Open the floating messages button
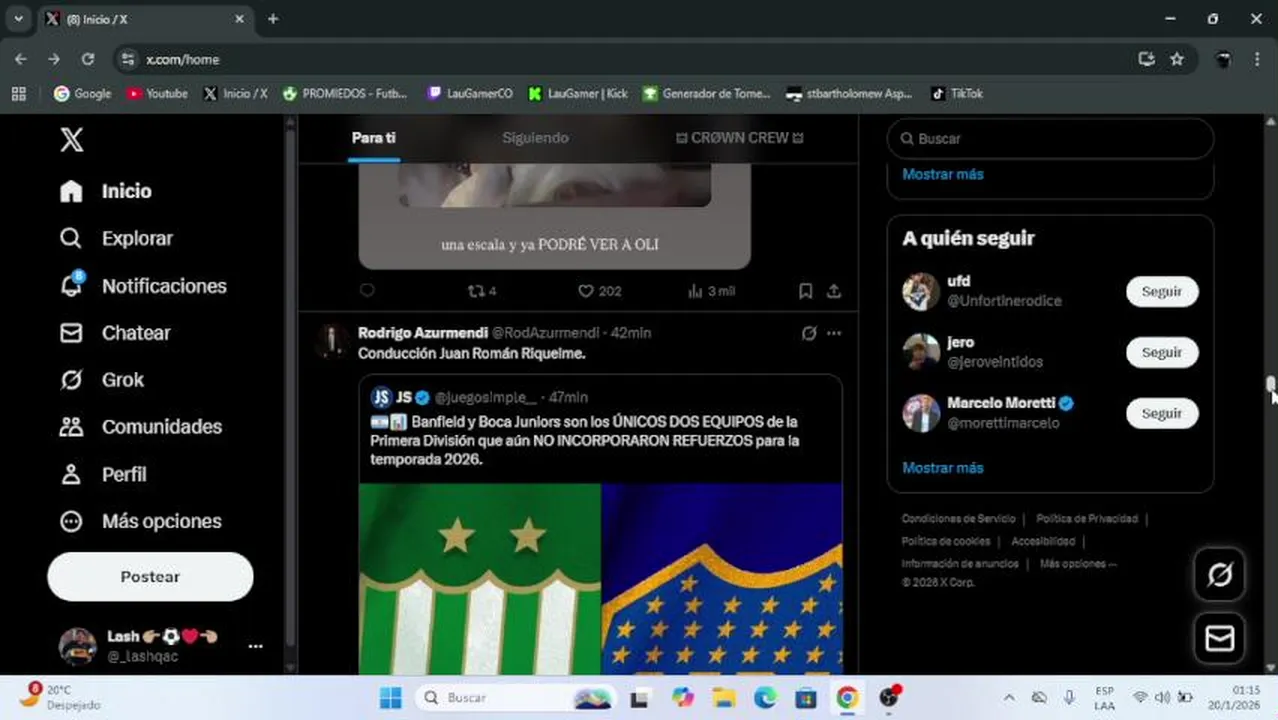Image resolution: width=1278 pixels, height=720 pixels. [x=1220, y=639]
